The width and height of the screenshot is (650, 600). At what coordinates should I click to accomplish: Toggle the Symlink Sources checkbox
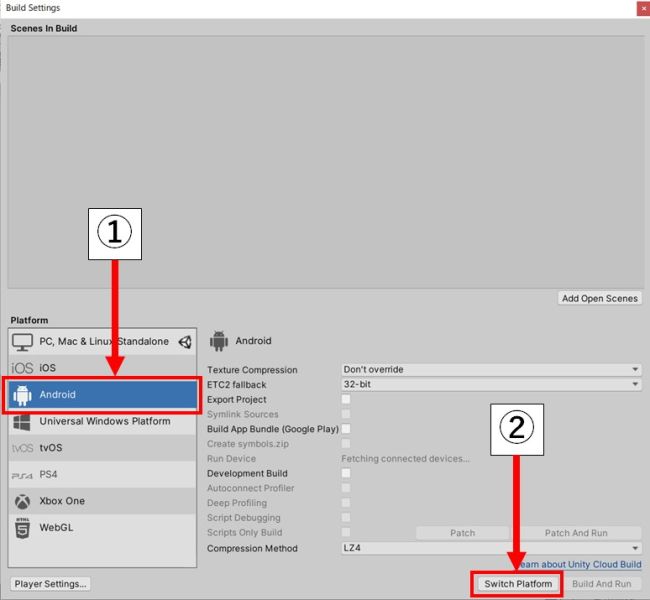(346, 414)
